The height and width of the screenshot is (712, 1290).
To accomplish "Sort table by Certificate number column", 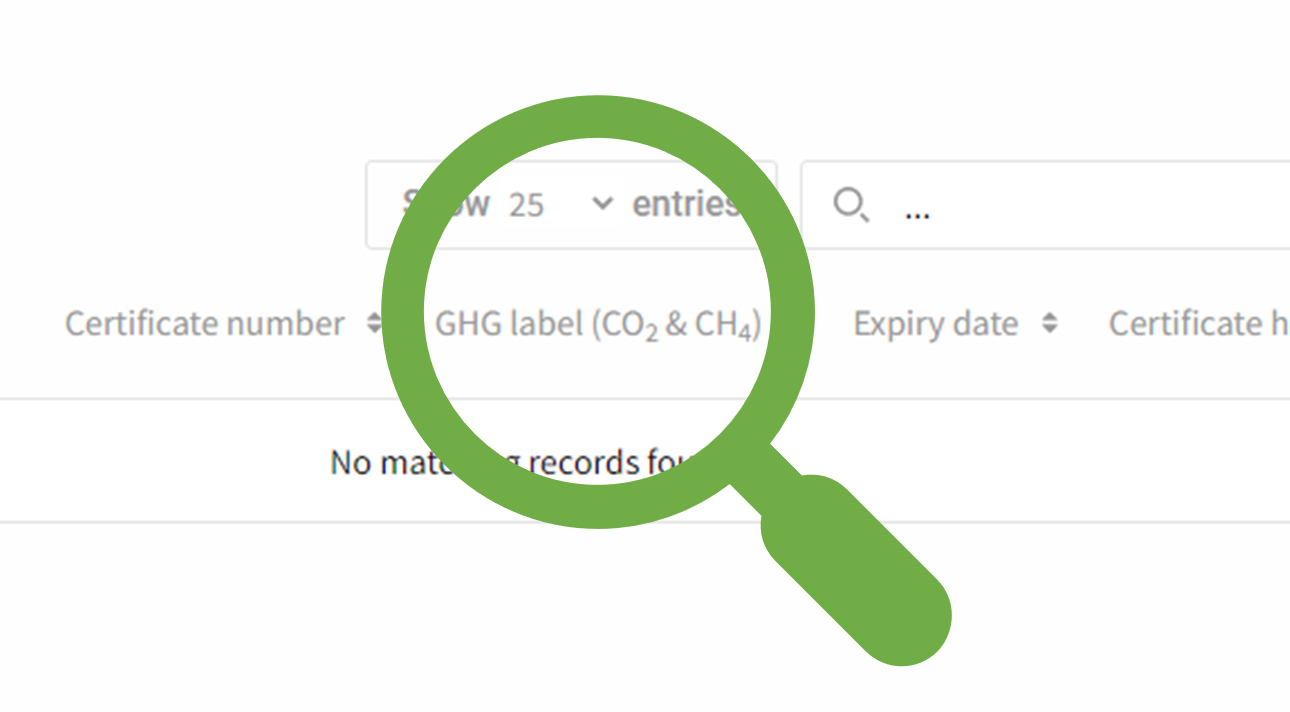I will tap(205, 324).
